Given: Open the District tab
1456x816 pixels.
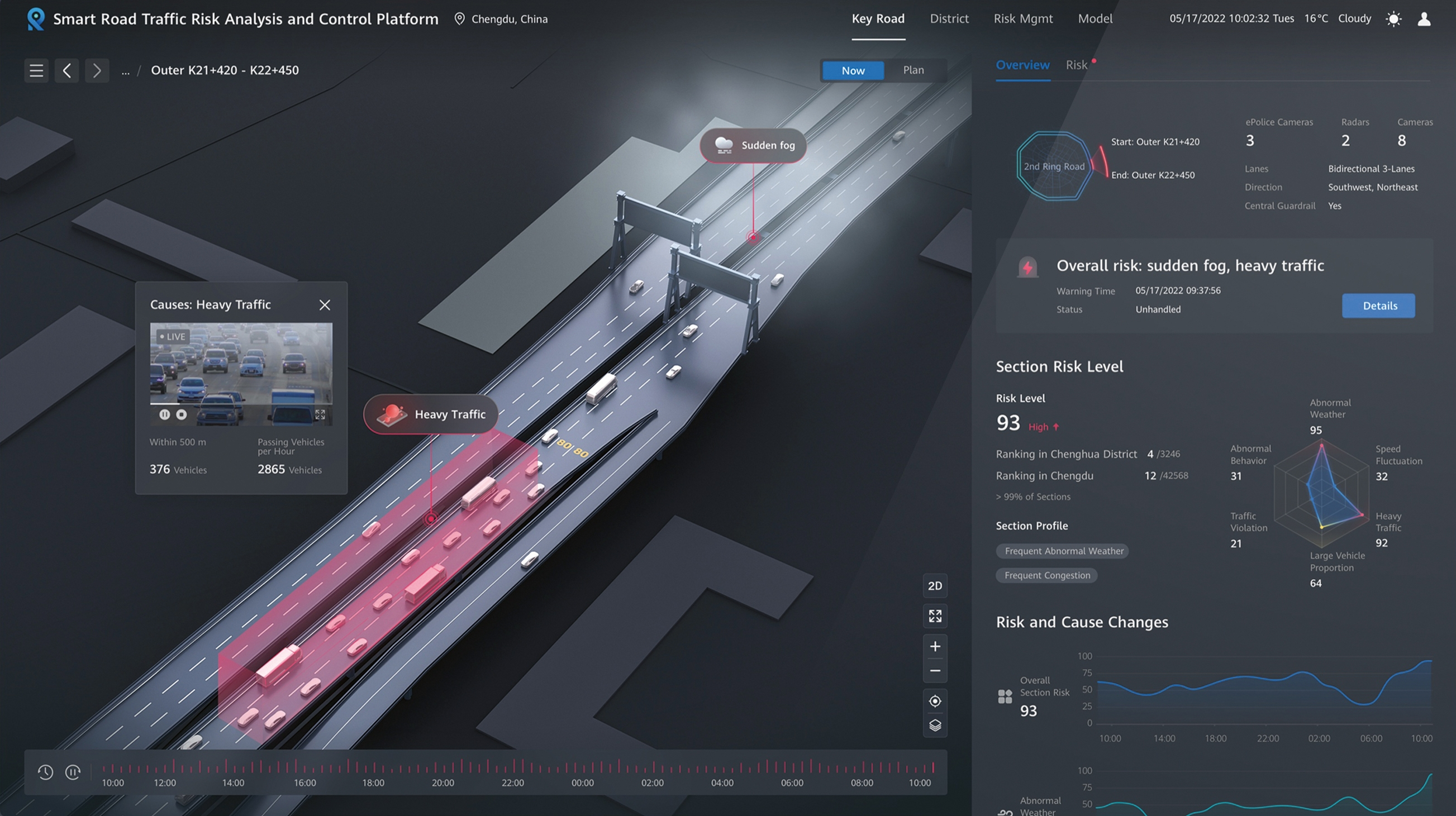Looking at the screenshot, I should (949, 18).
